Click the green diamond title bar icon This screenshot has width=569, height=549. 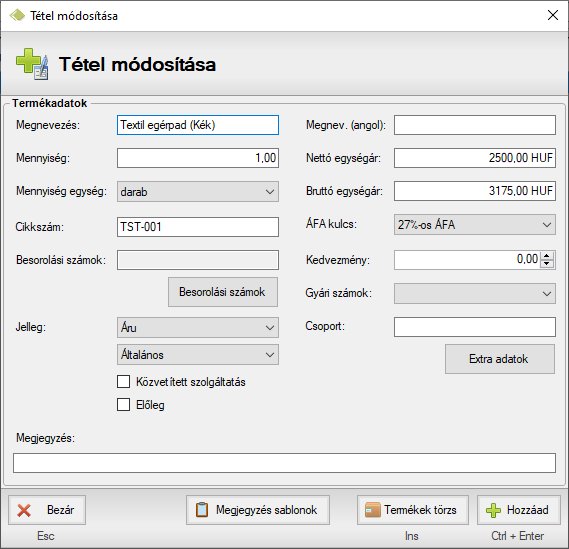[x=17, y=15]
